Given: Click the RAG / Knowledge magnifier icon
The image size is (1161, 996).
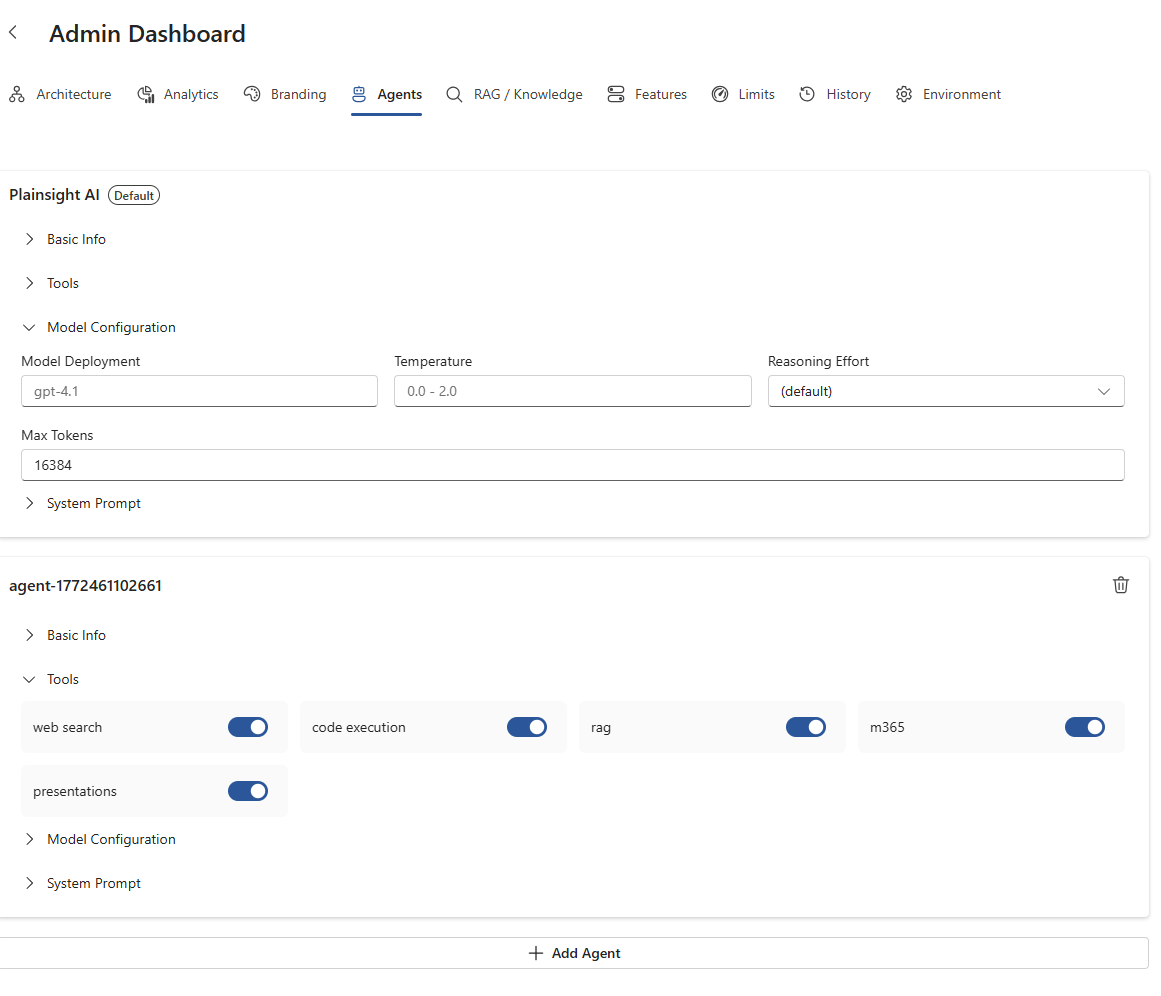Looking at the screenshot, I should click(454, 93).
